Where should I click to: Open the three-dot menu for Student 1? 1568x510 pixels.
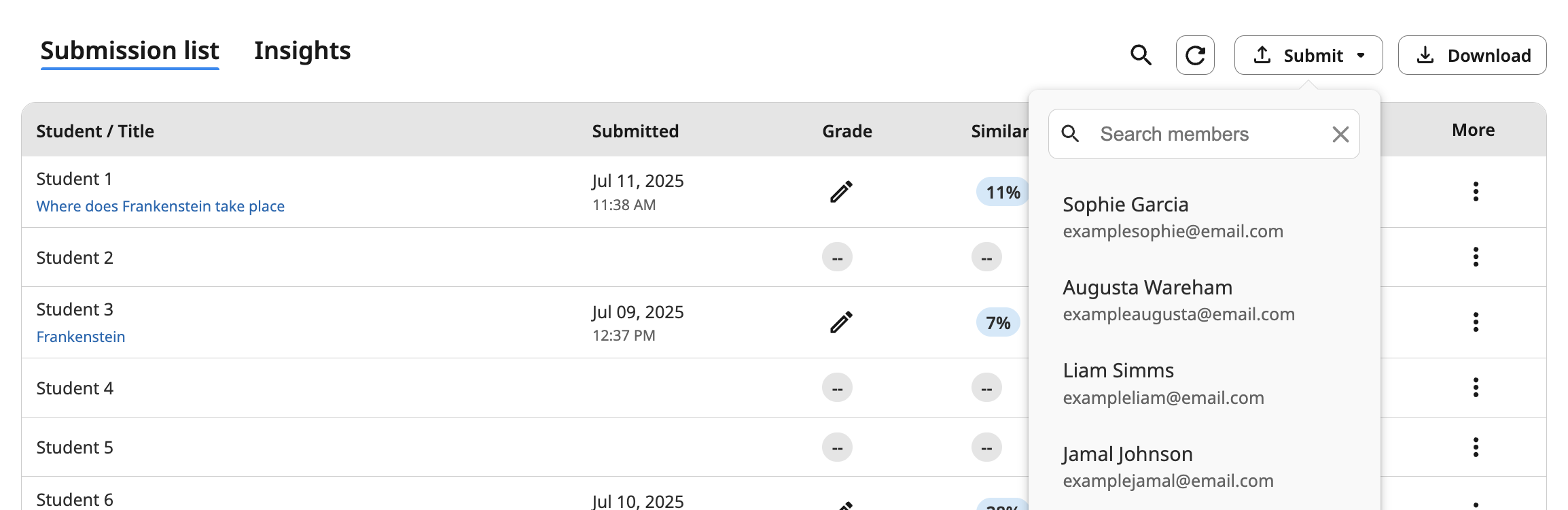click(x=1476, y=192)
